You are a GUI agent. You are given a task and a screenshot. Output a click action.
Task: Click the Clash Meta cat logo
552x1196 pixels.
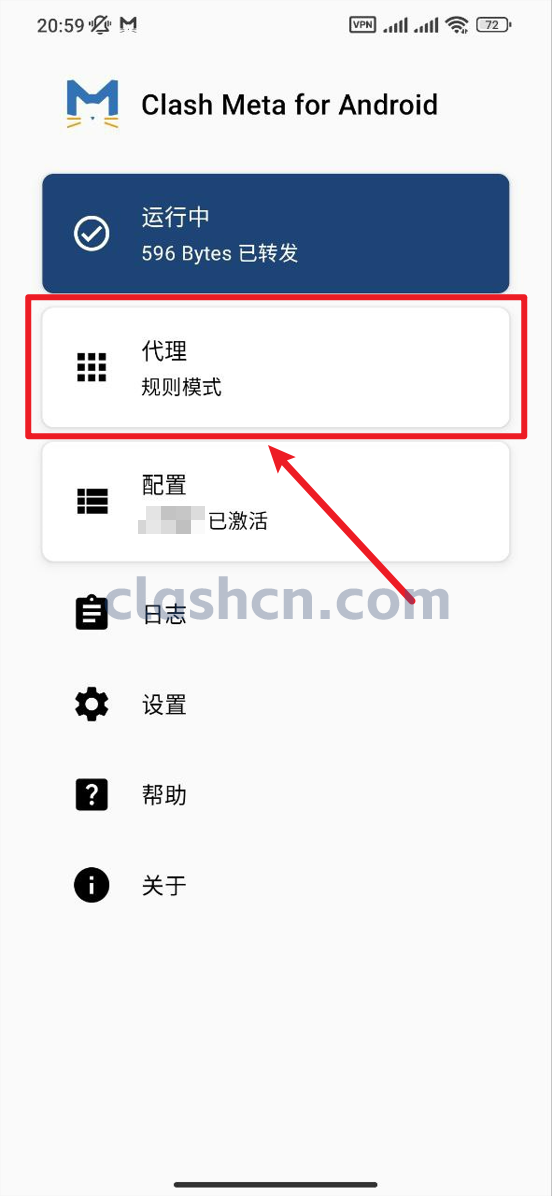[92, 104]
